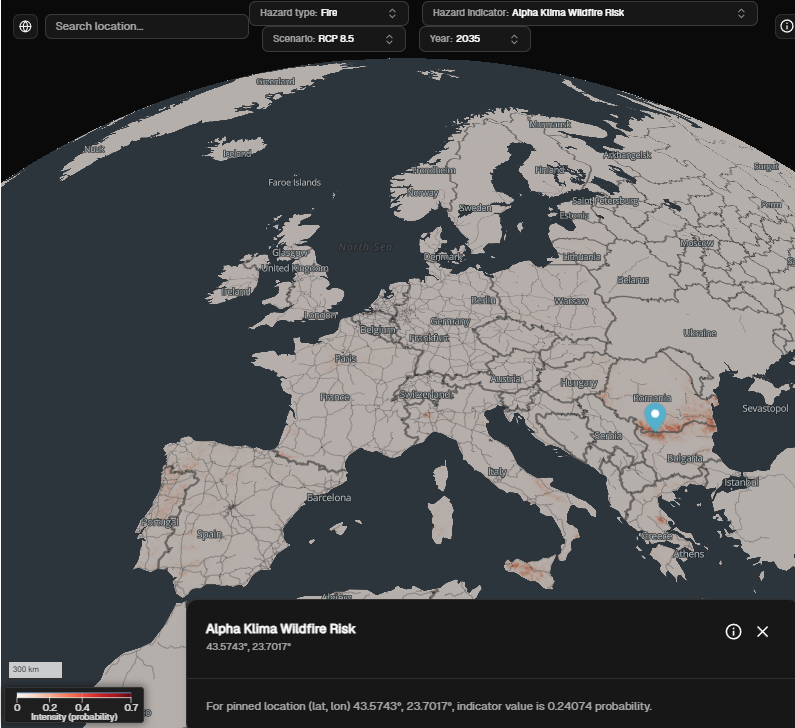795x728 pixels.
Task: Click the blue location pin on the map
Action: 655,417
